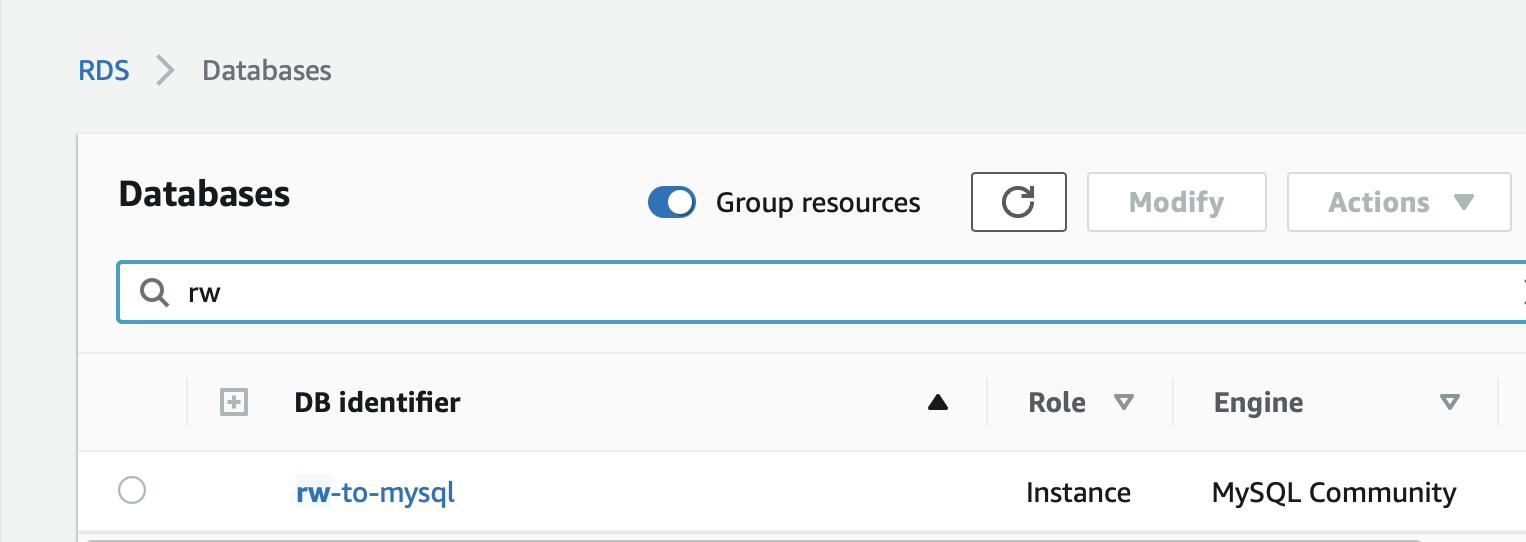
Task: Go to RDS in the breadcrumb
Action: (104, 71)
